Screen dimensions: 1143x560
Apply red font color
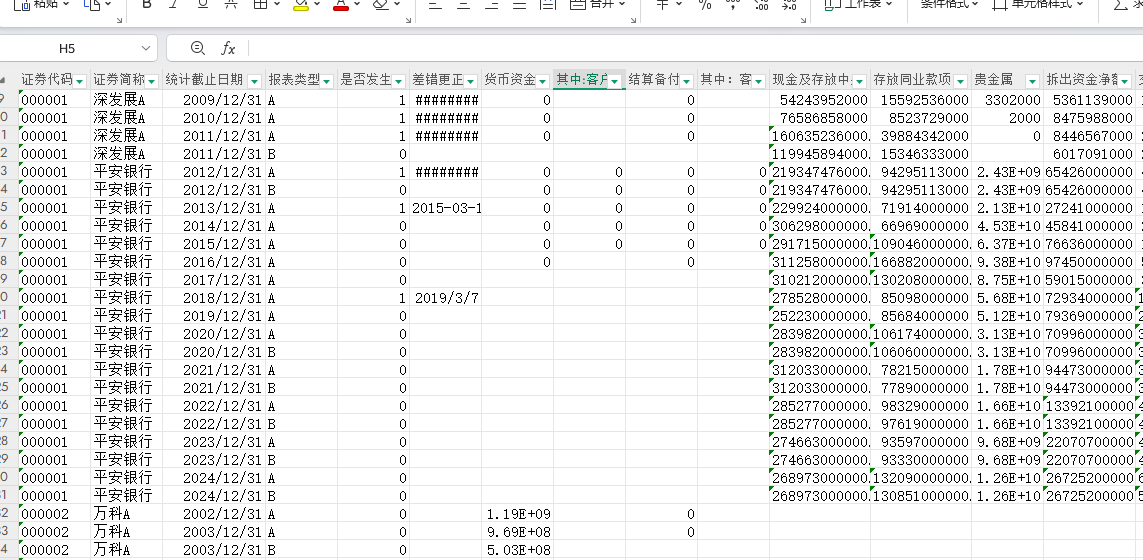340,4
